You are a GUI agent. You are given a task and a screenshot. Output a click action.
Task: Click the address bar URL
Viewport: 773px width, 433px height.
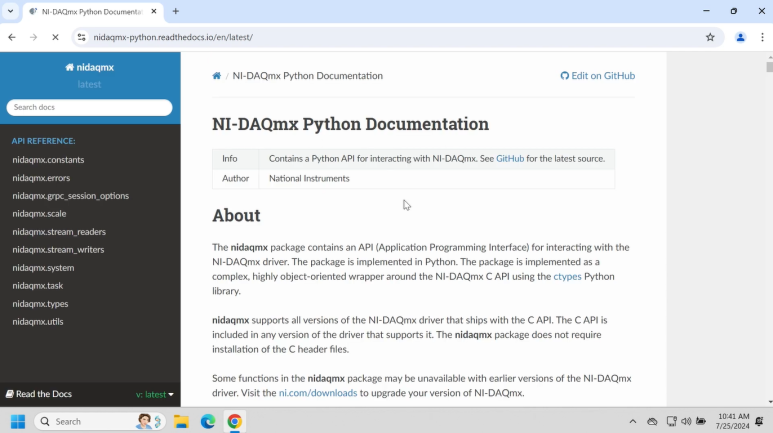(173, 37)
